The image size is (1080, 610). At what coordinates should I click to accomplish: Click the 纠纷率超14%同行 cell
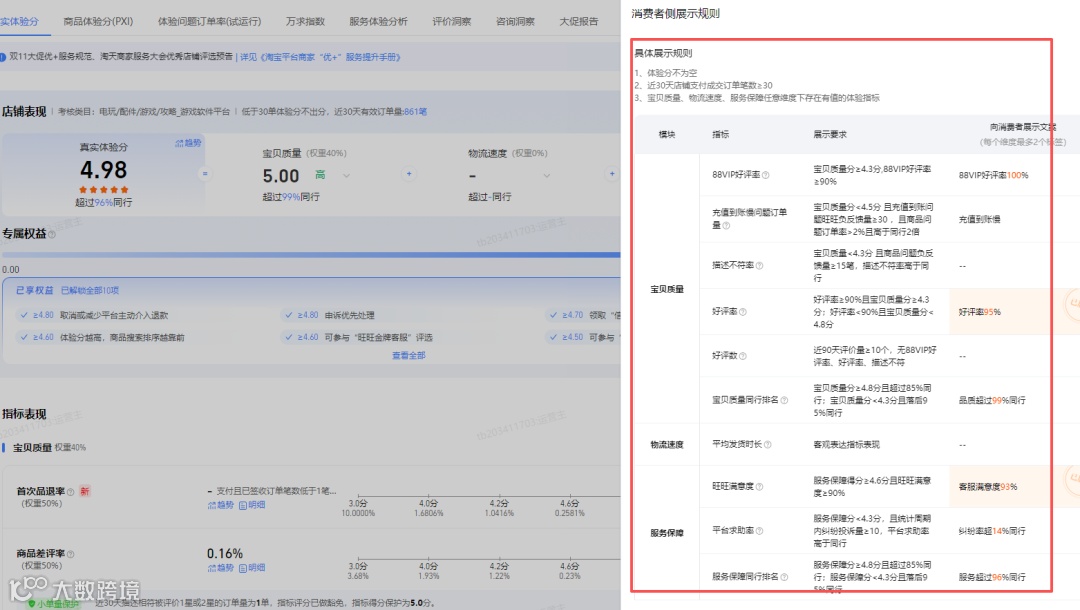[992, 531]
